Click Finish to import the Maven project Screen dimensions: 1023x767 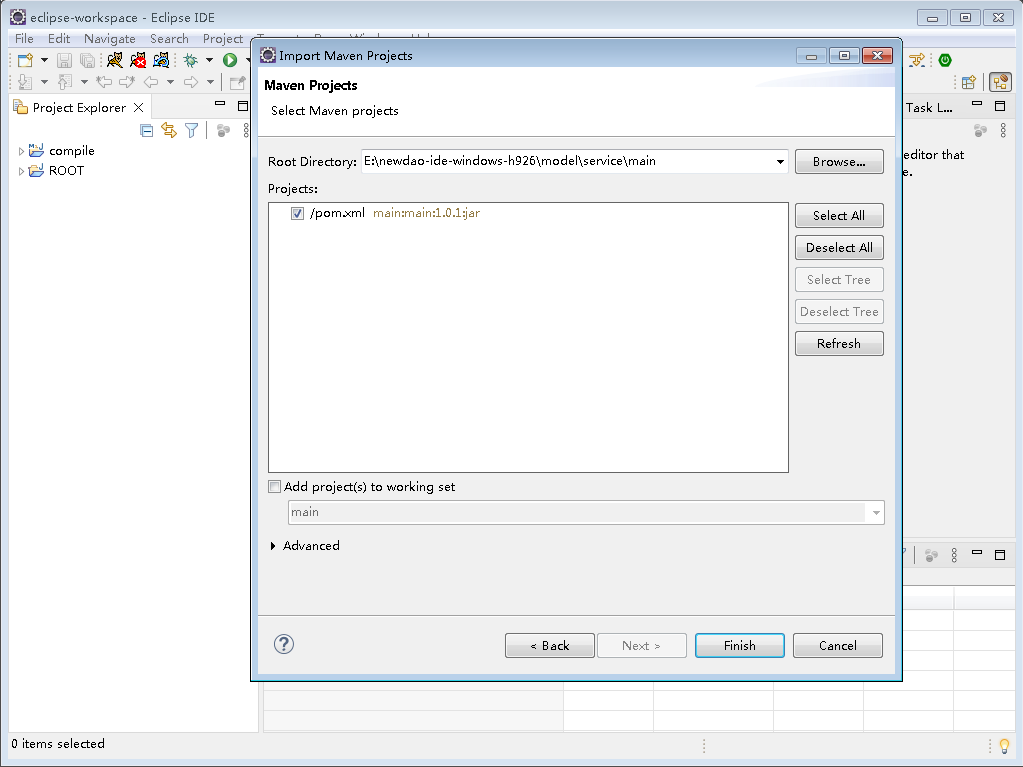click(739, 645)
